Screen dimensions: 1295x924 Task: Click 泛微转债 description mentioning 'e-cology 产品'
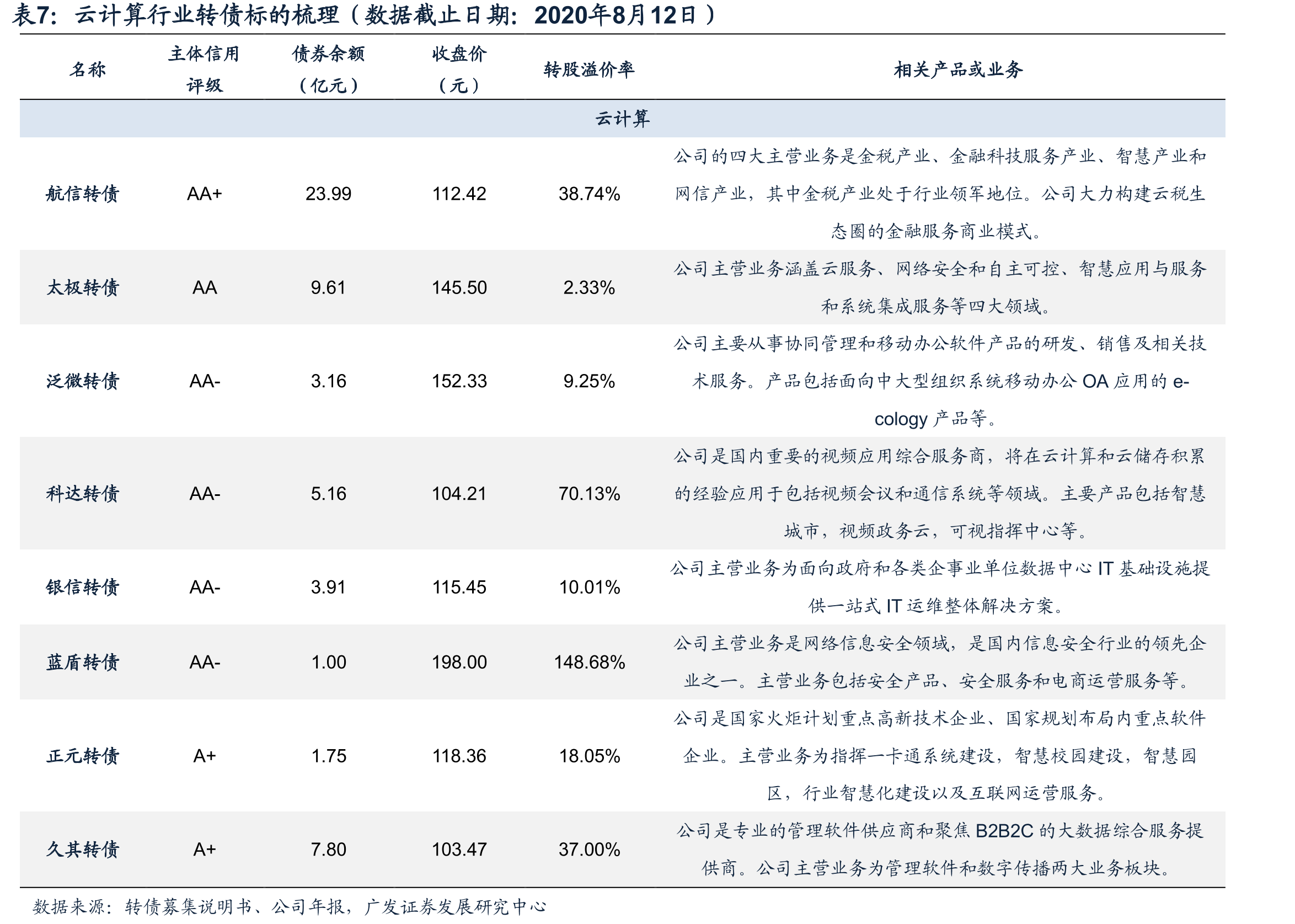click(940, 381)
